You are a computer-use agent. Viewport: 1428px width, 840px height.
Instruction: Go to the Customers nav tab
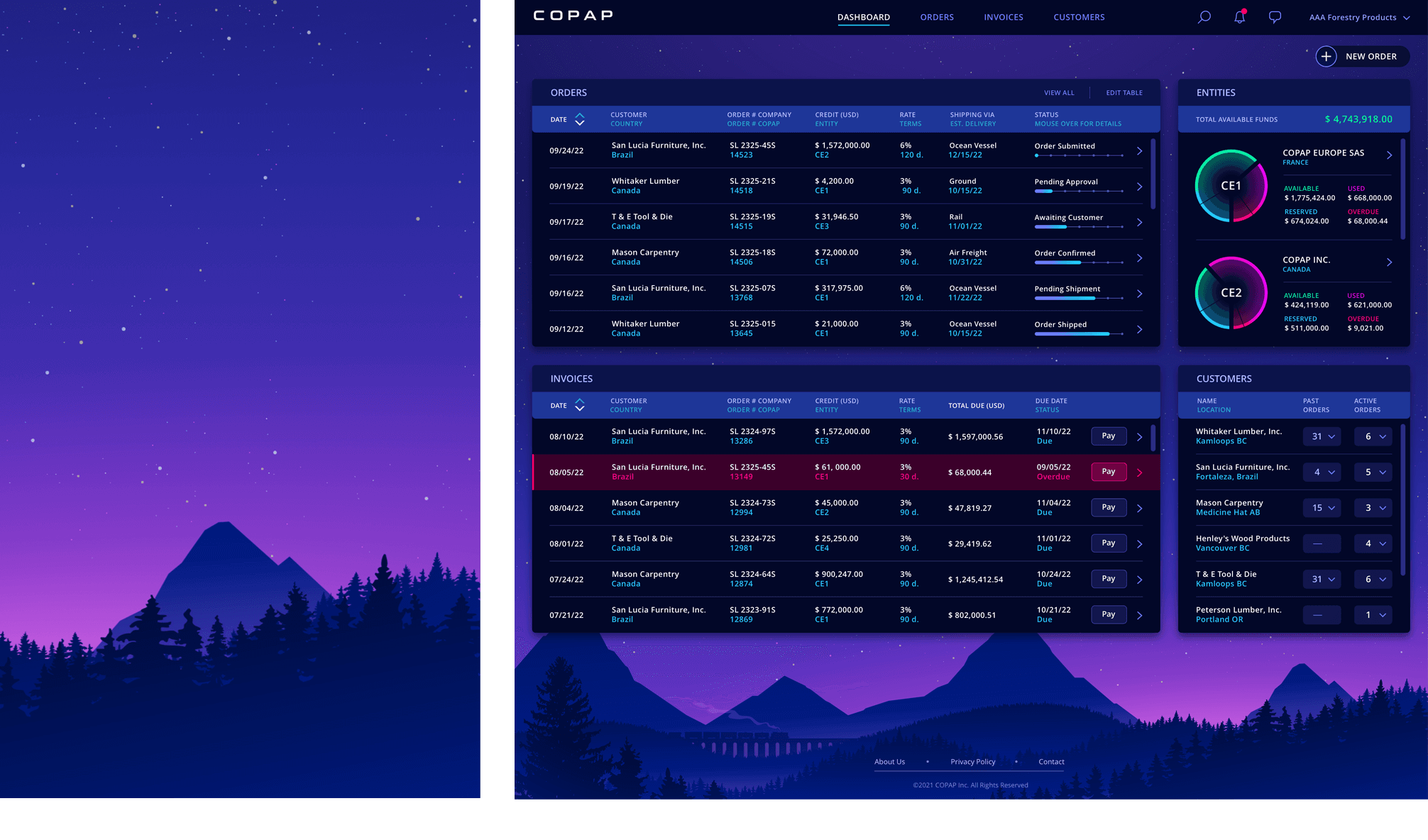coord(1079,17)
